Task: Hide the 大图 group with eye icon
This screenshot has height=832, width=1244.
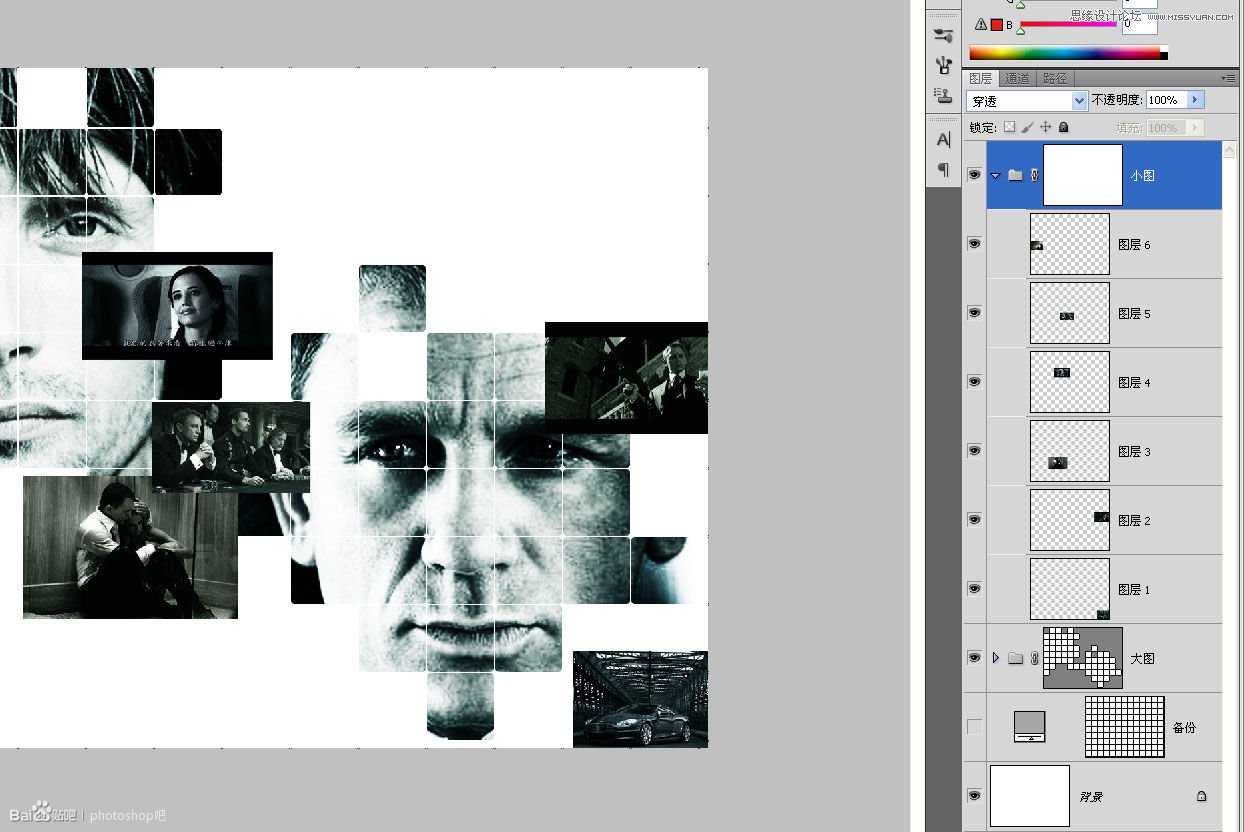Action: pyautogui.click(x=974, y=658)
